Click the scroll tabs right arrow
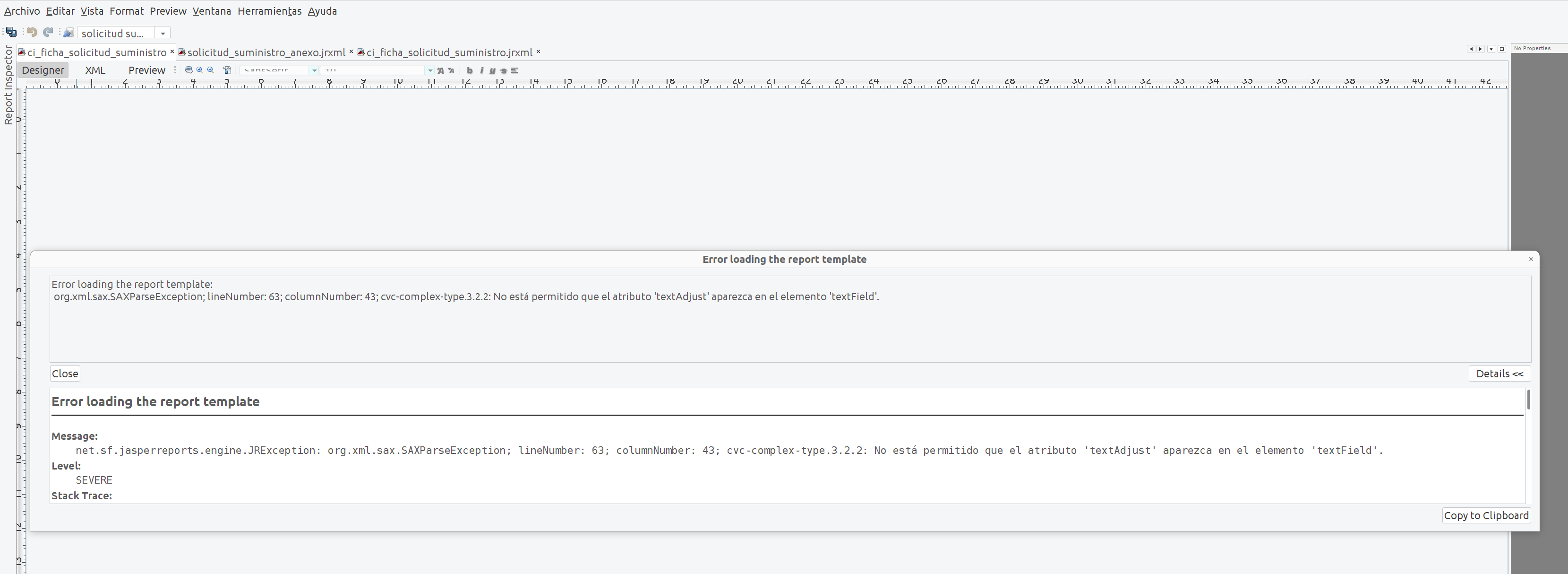 pos(1480,49)
